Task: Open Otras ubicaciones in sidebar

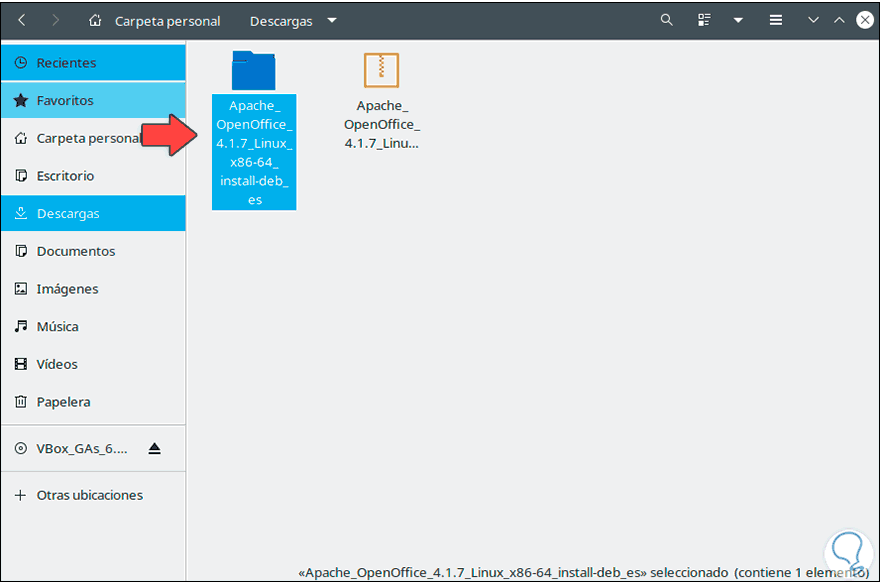Action: point(93,495)
